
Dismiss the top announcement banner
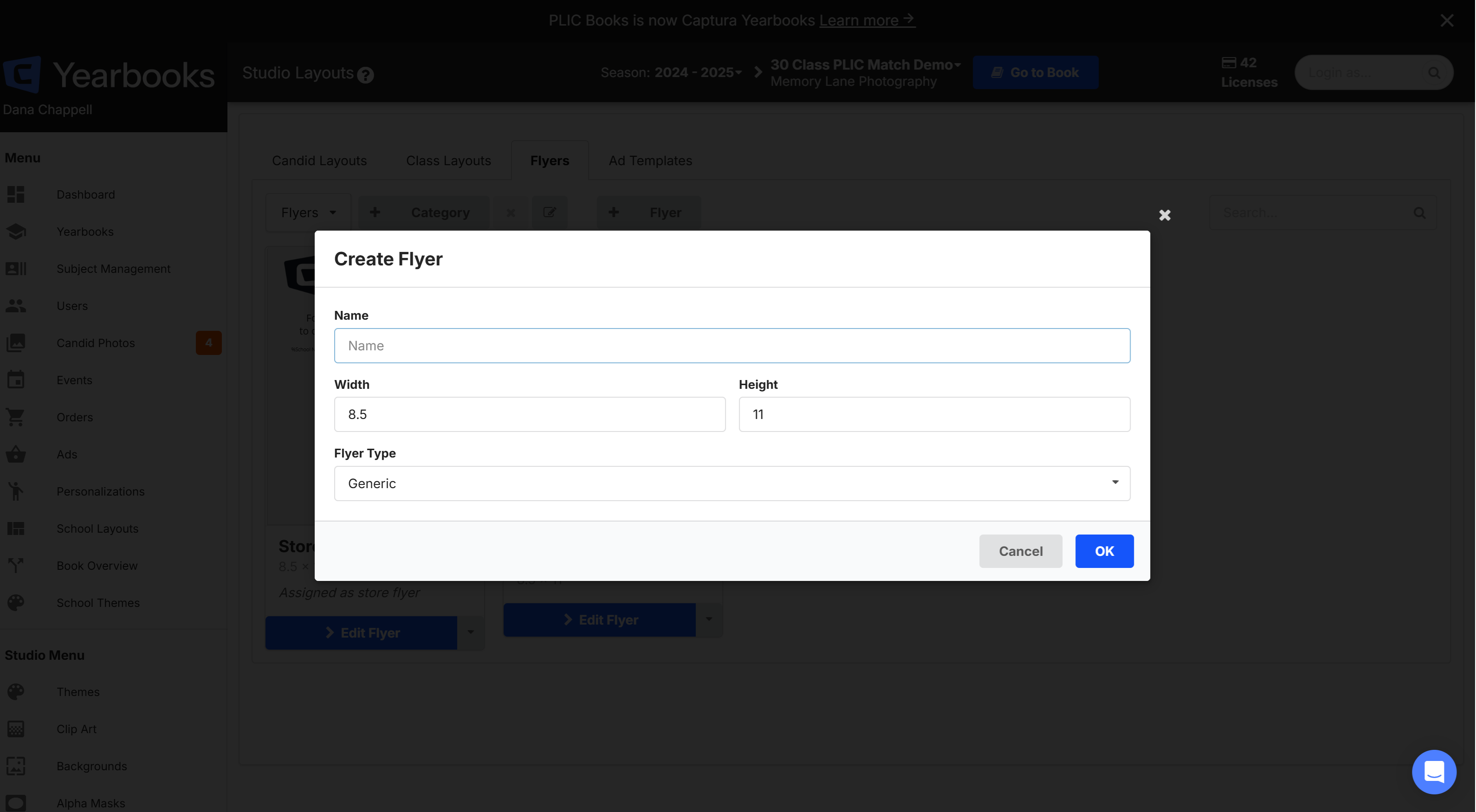1447,20
